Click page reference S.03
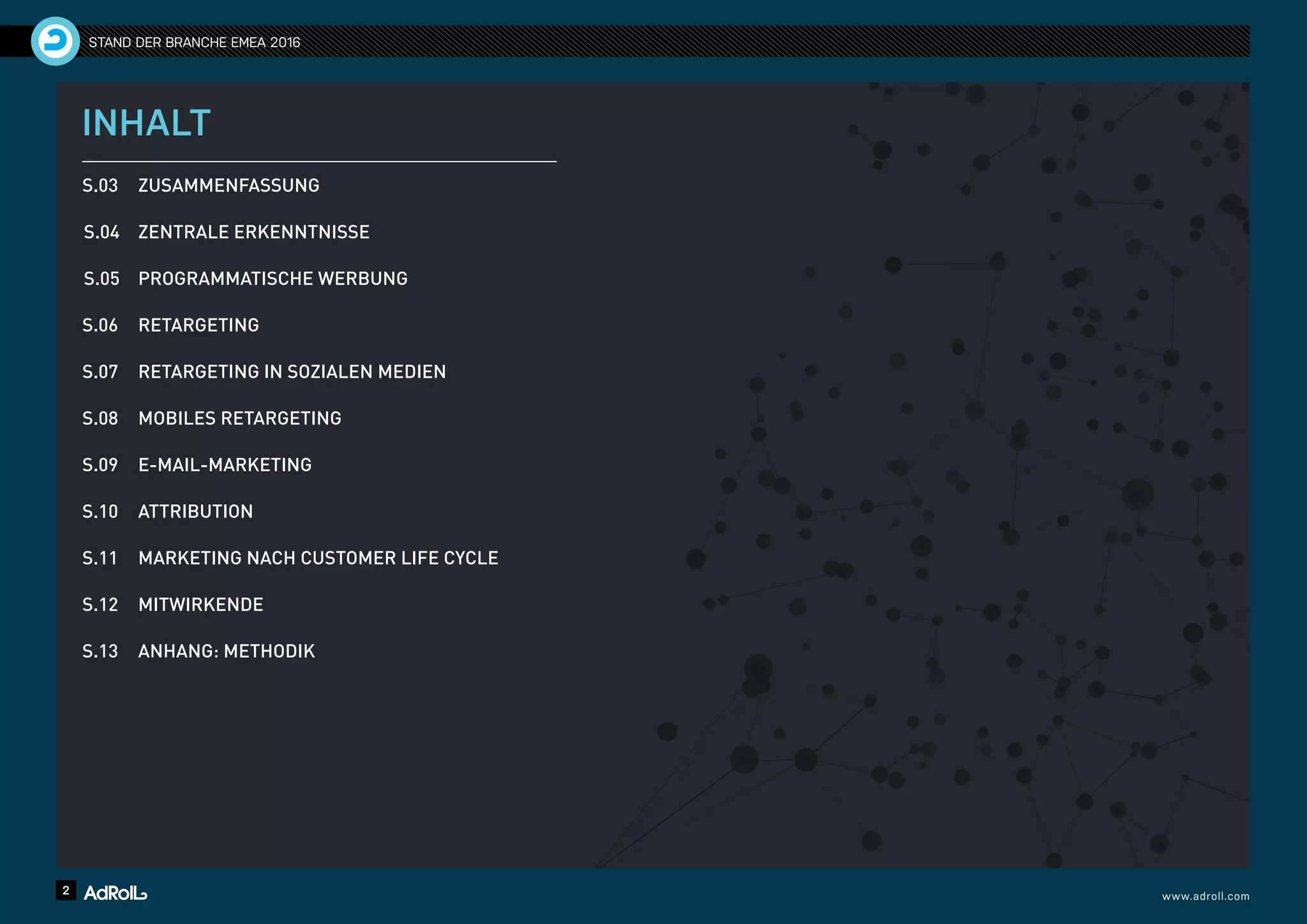Image resolution: width=1307 pixels, height=924 pixels. tap(100, 186)
